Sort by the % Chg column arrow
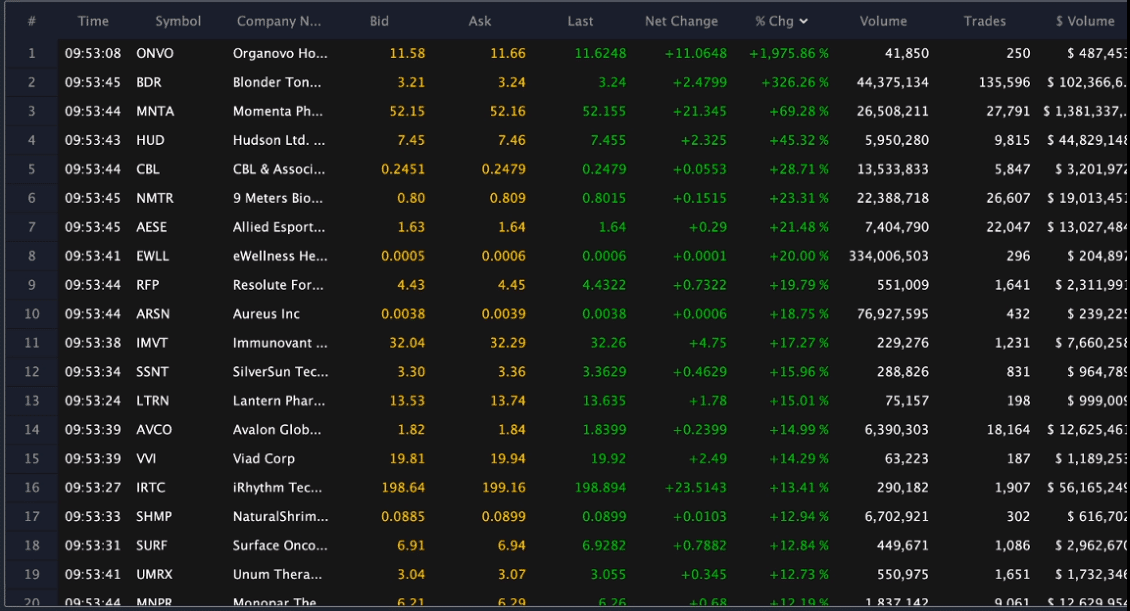 point(804,22)
